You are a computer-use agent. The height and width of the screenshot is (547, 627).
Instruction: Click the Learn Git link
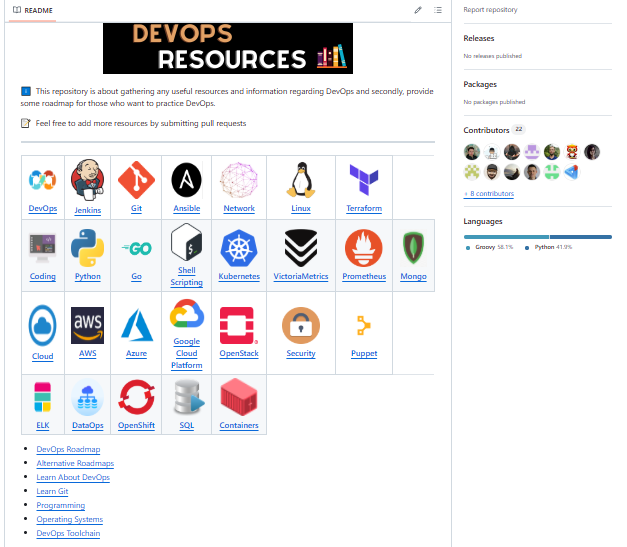pyautogui.click(x=52, y=491)
